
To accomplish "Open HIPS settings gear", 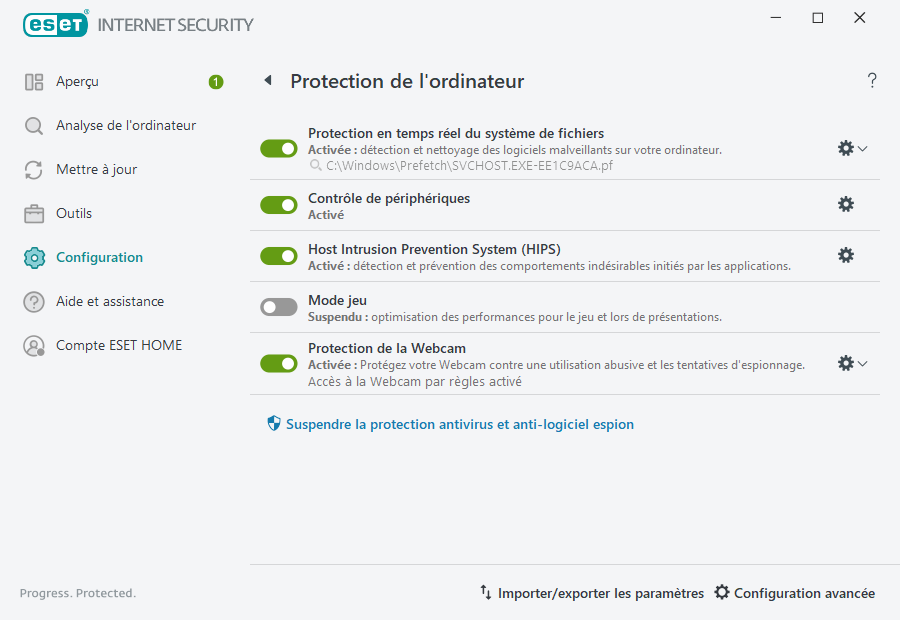I will tap(846, 255).
